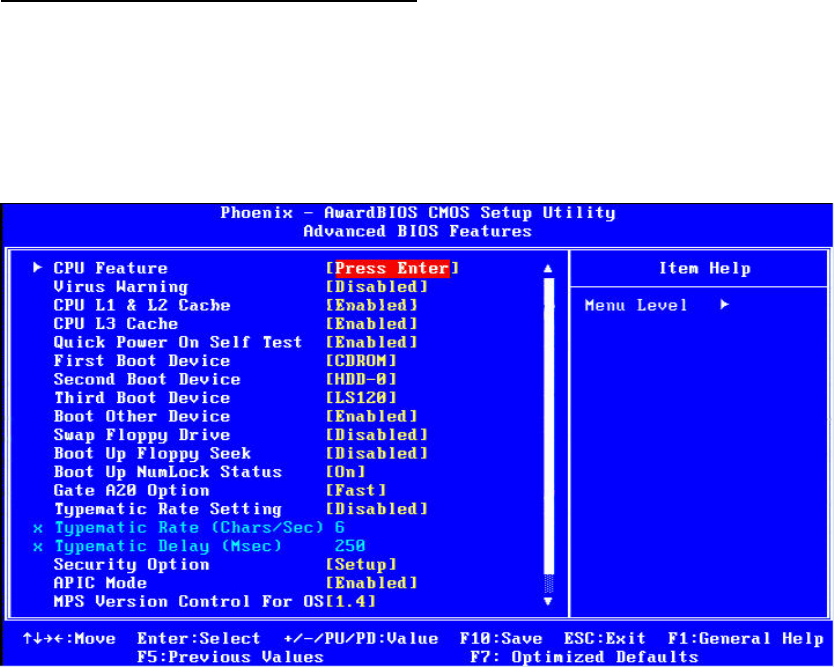Select the Swap Floppy Drive label
This screenshot has height=667, width=834.
point(142,435)
